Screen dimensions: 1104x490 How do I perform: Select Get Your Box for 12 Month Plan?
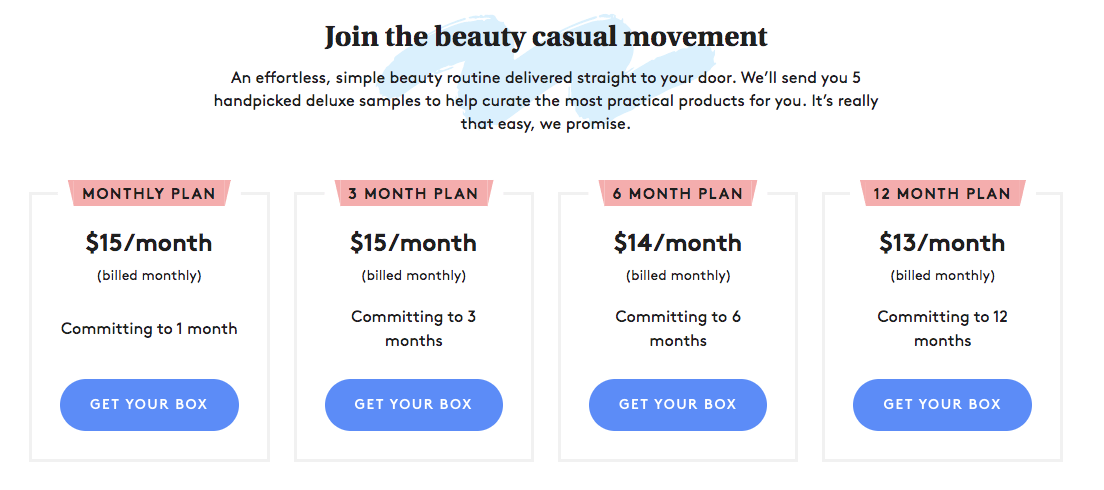[942, 405]
